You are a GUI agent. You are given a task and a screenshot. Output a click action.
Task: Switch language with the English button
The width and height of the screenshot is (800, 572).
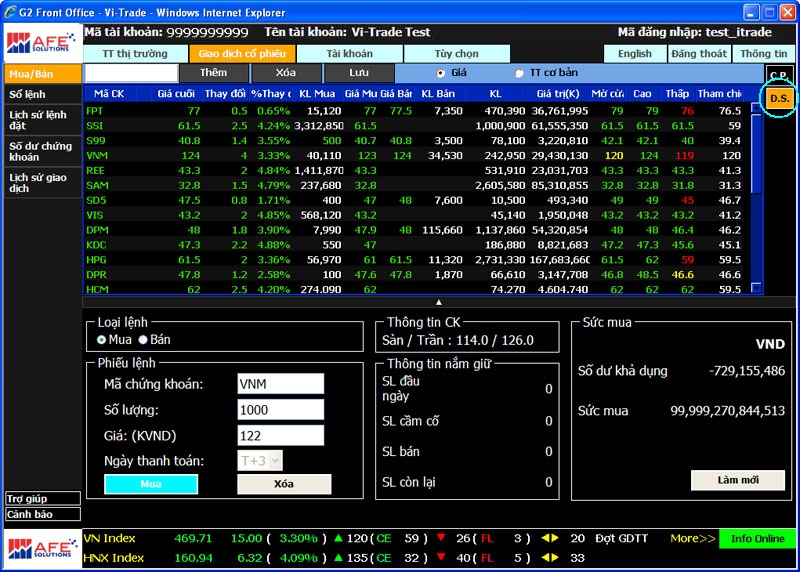click(x=635, y=54)
